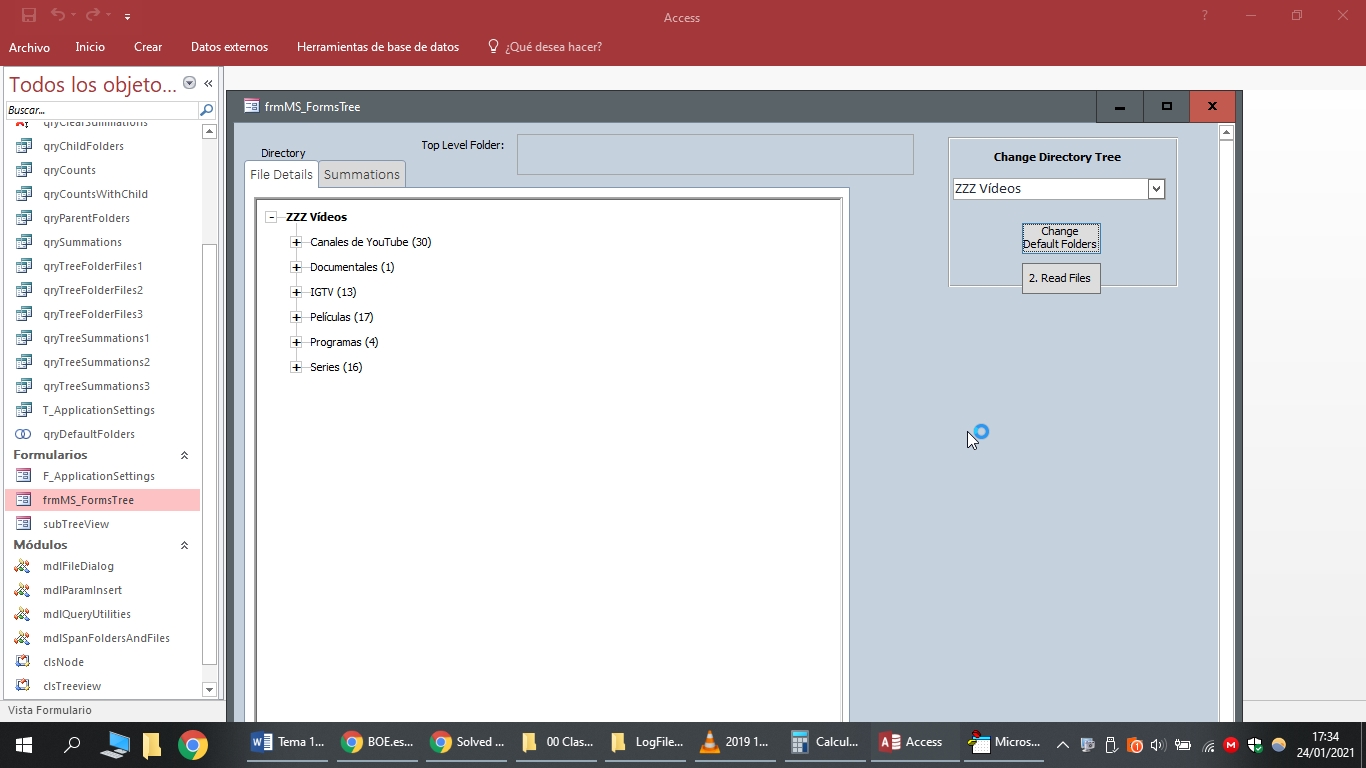The height and width of the screenshot is (768, 1366).
Task: Select the mdlSpanFoldersAndFiles module icon
Action: click(x=23, y=638)
